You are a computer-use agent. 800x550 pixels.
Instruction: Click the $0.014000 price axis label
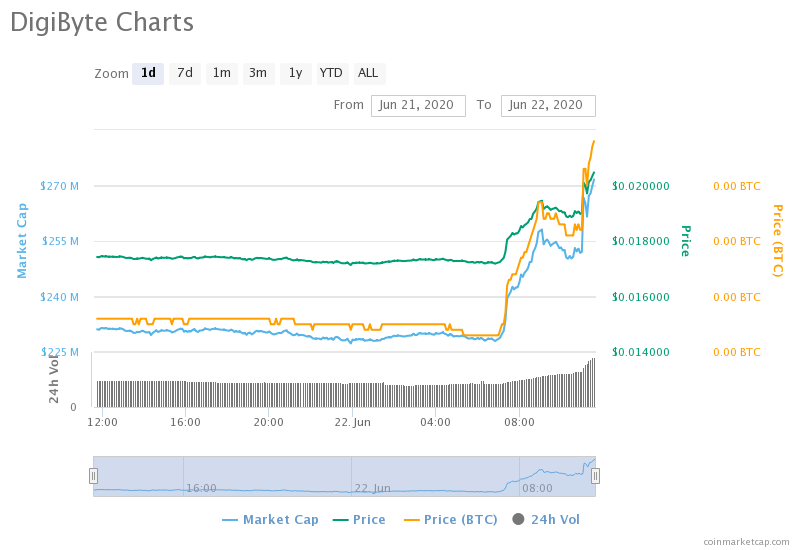[x=641, y=352]
